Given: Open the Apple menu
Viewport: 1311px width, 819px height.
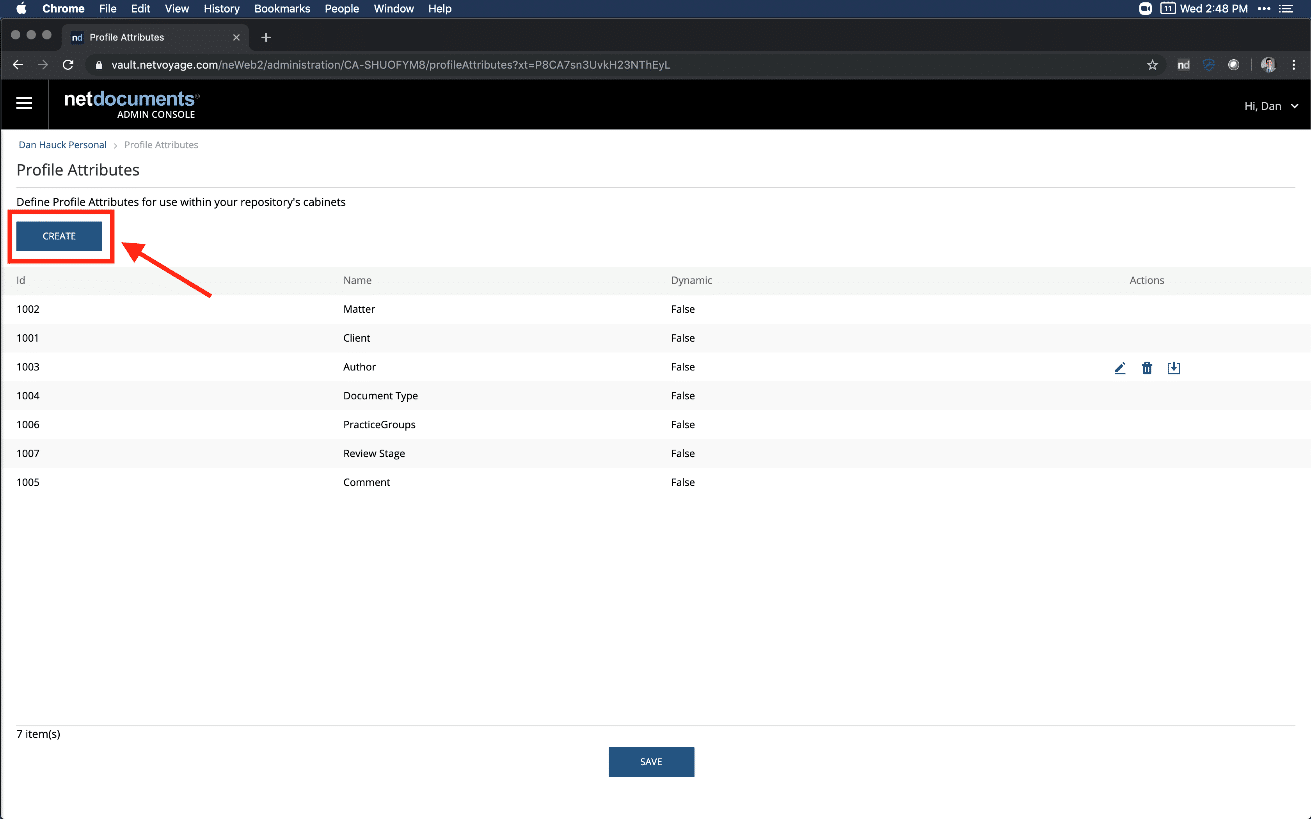Looking at the screenshot, I should click(x=21, y=9).
